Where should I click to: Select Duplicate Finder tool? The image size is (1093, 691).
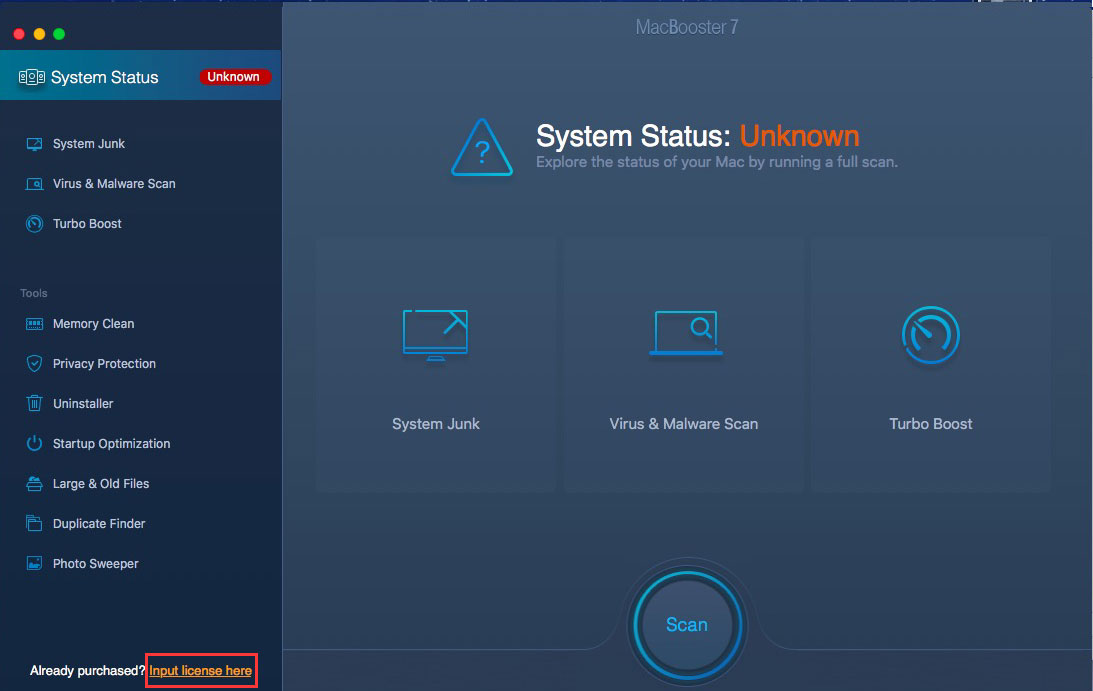[x=99, y=524]
